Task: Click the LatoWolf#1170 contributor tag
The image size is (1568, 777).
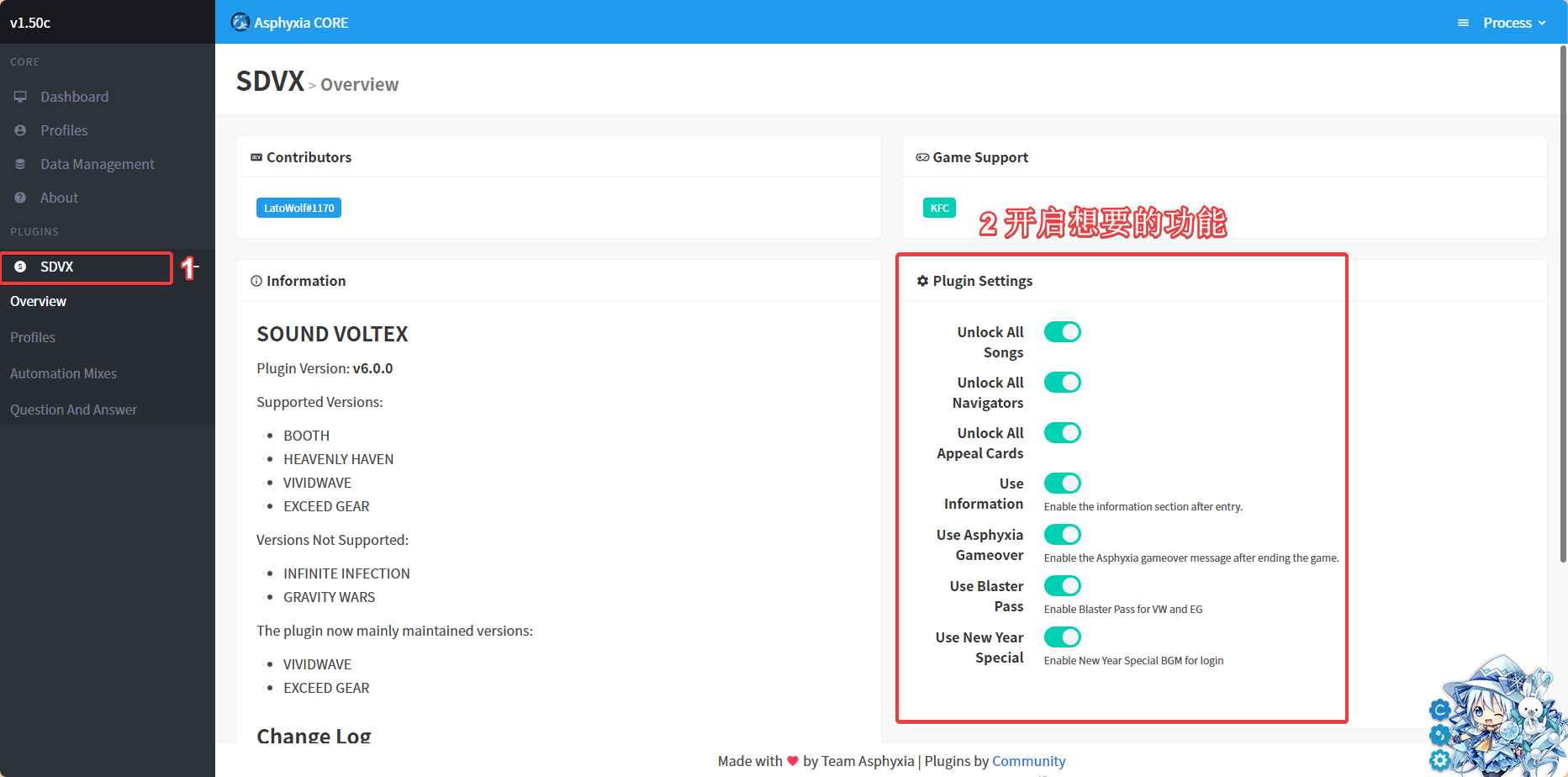Action: point(298,208)
